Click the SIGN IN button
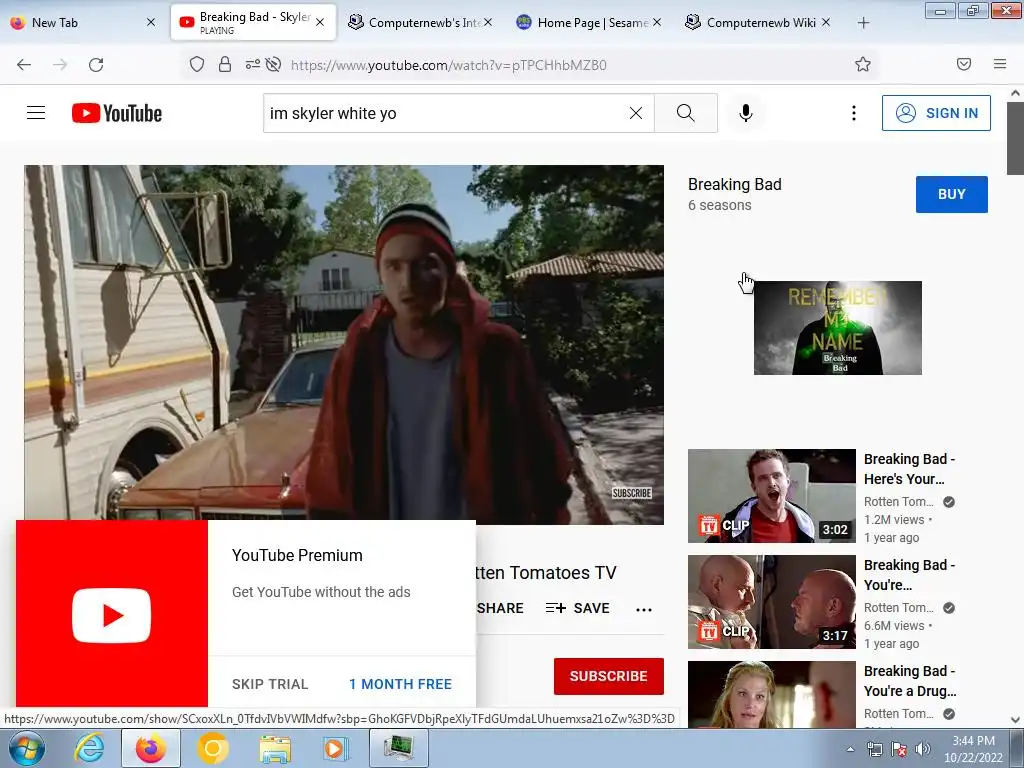 coord(936,113)
